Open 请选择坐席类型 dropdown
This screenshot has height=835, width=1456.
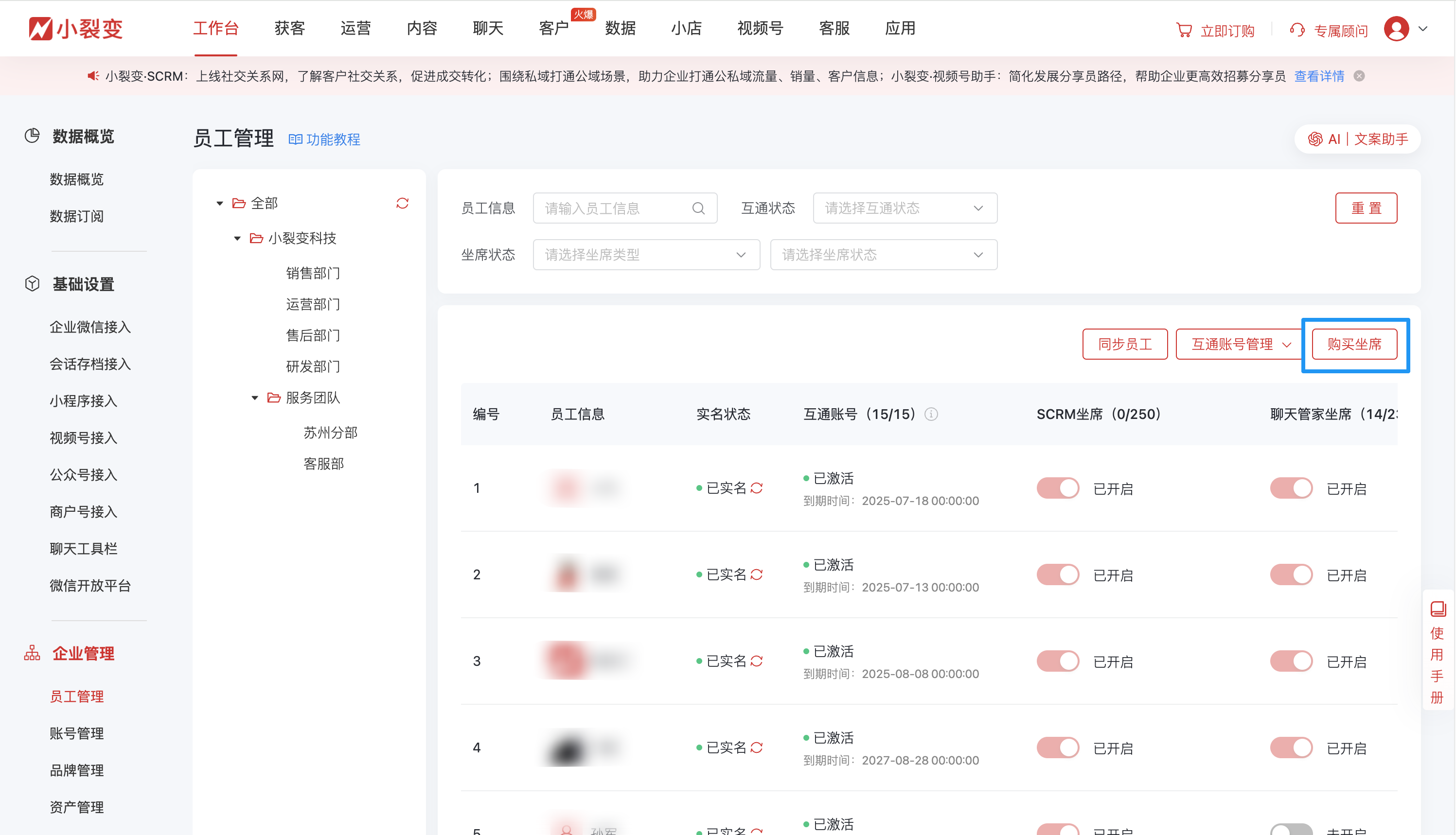pos(646,255)
